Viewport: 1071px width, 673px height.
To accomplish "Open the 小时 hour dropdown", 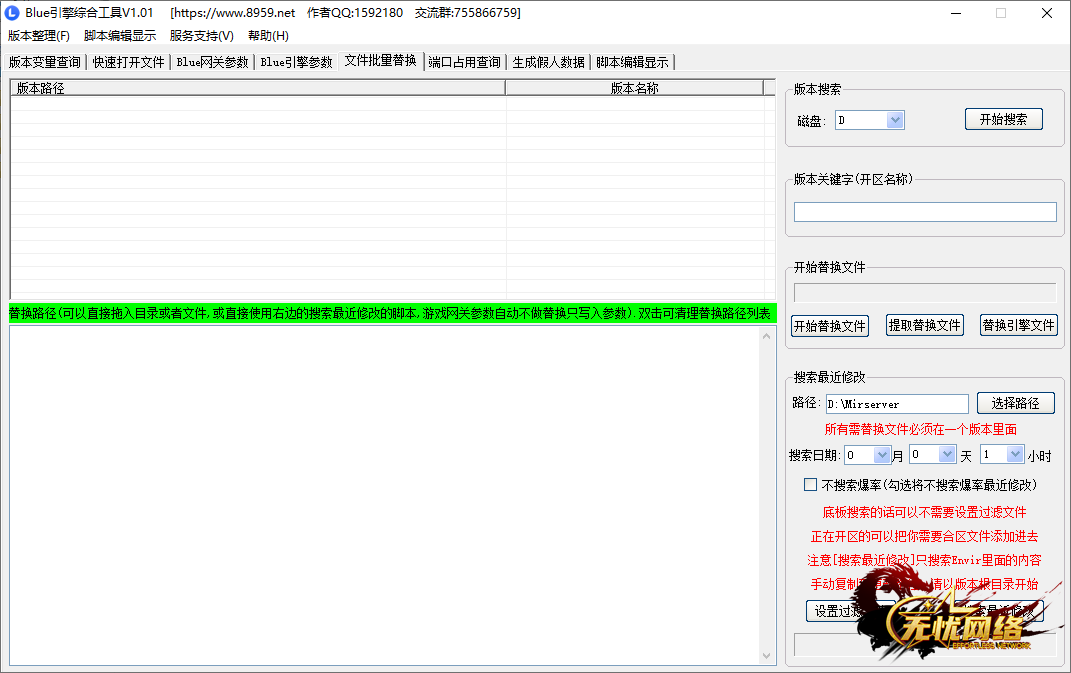I will [1015, 455].
